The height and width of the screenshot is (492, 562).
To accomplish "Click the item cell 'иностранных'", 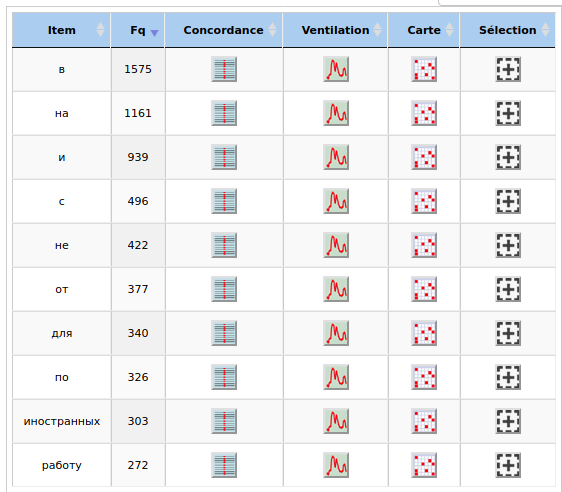I will [62, 421].
